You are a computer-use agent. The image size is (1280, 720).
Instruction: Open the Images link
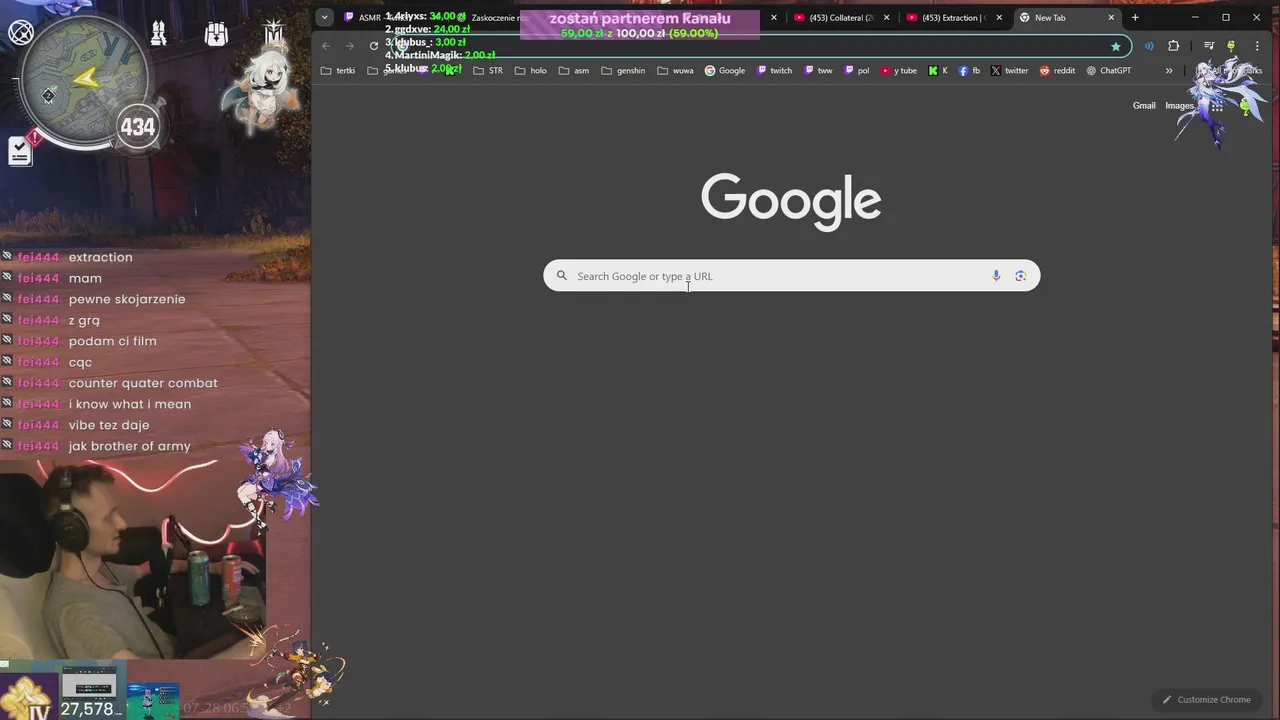[1179, 106]
